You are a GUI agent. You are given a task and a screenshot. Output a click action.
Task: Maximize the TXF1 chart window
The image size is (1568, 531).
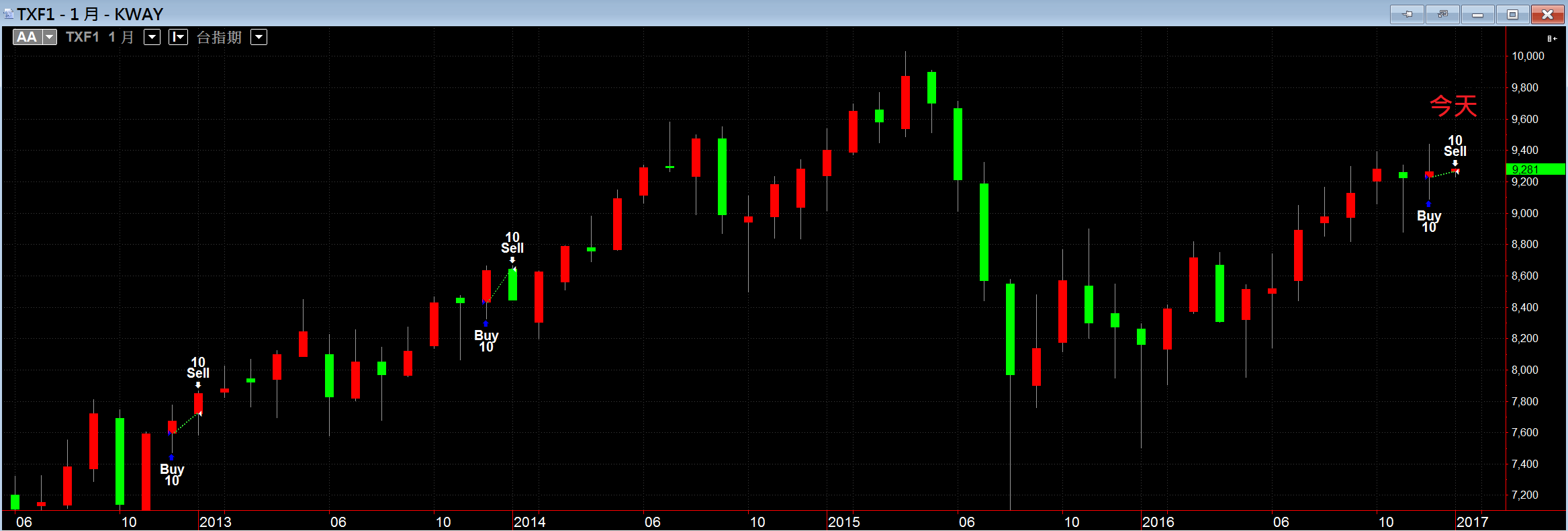pos(1512,14)
